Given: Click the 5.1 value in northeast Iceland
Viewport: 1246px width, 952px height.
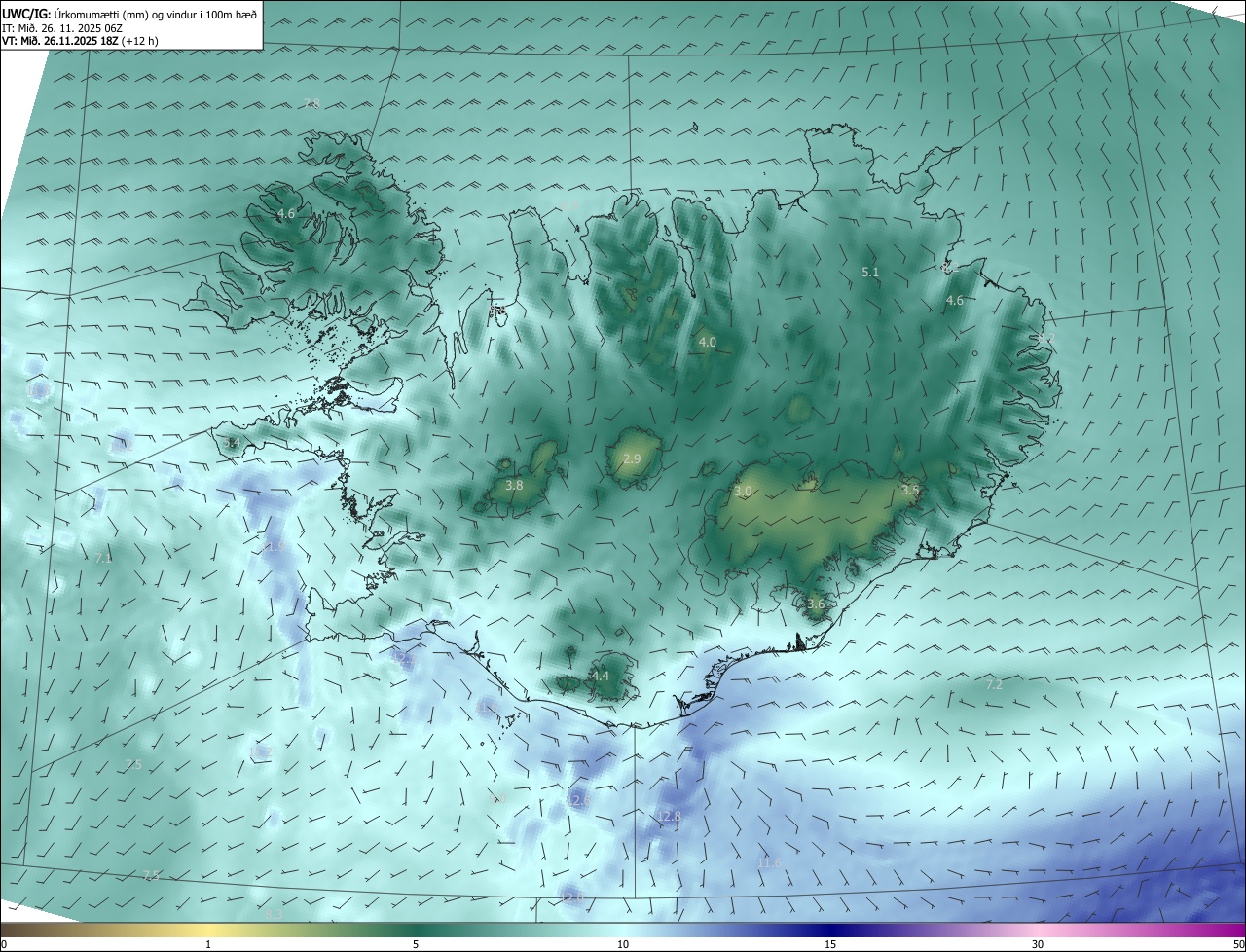Looking at the screenshot, I should tap(870, 273).
